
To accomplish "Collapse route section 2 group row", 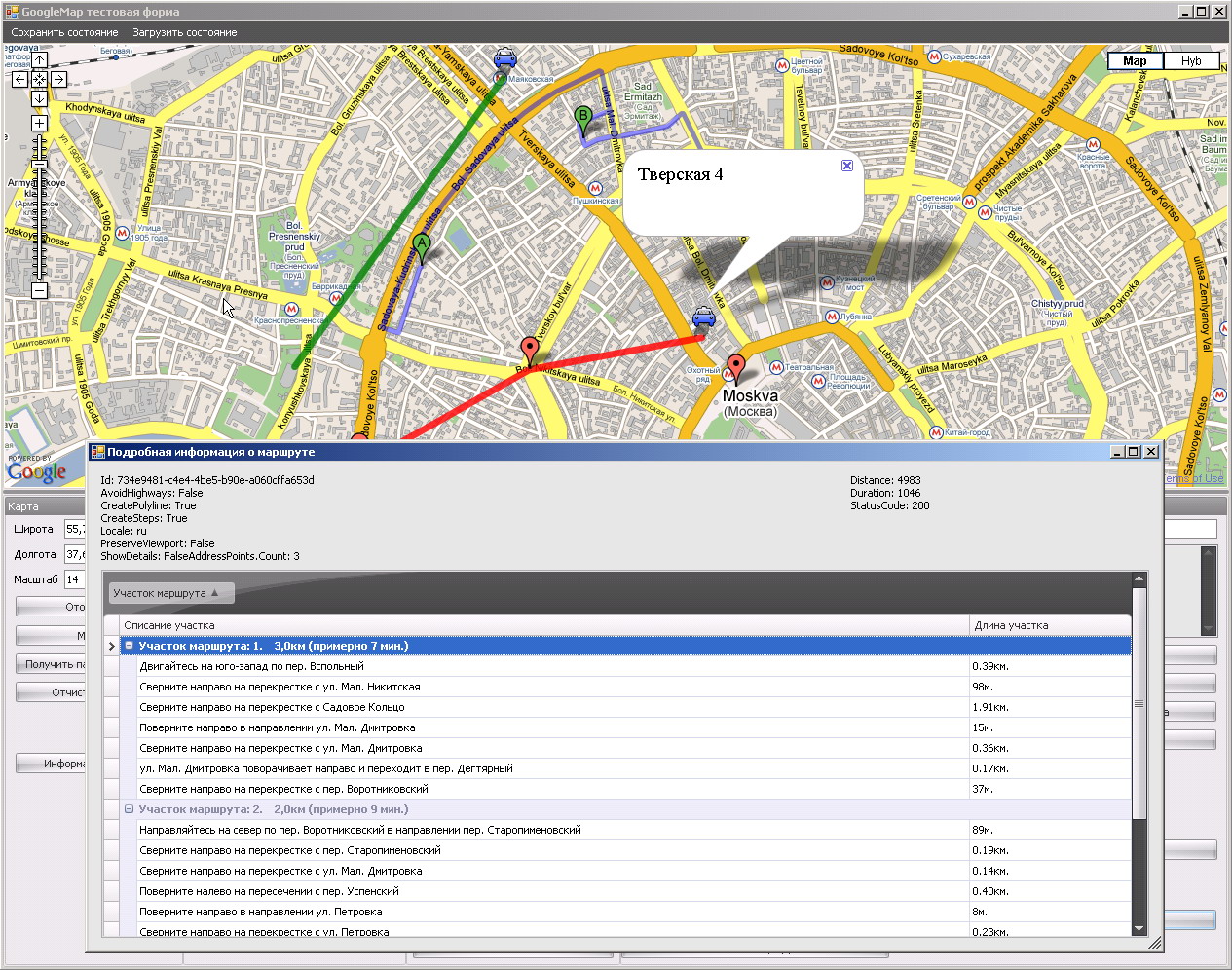I will coord(129,809).
